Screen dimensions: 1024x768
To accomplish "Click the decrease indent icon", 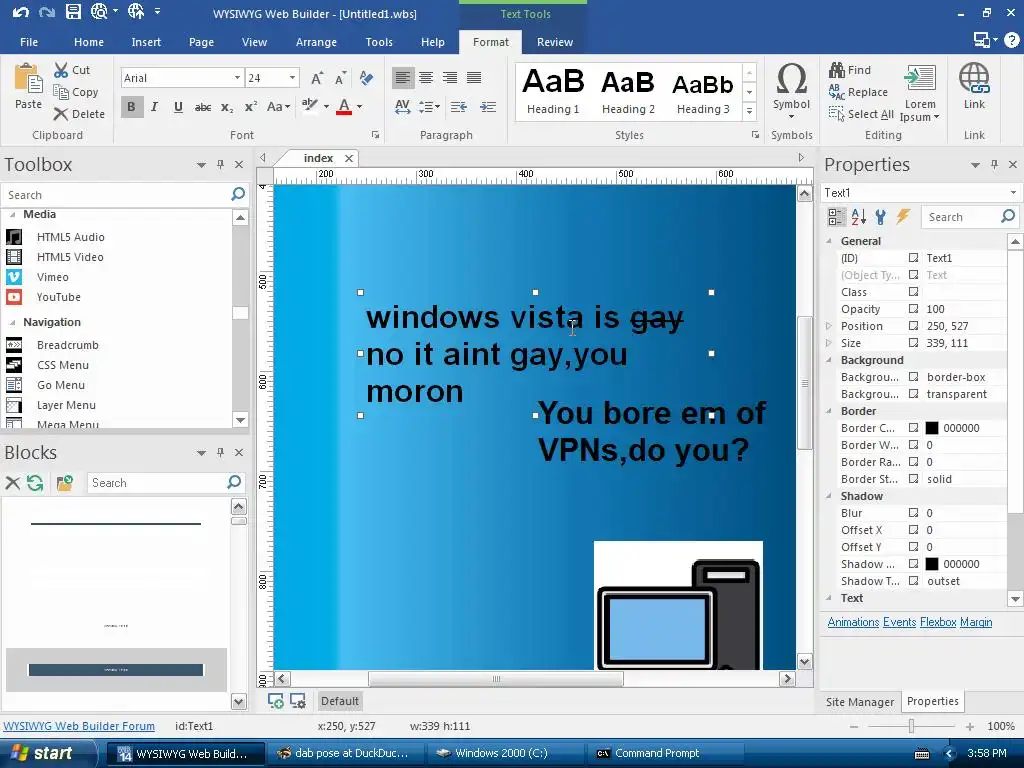I will coord(459,106).
